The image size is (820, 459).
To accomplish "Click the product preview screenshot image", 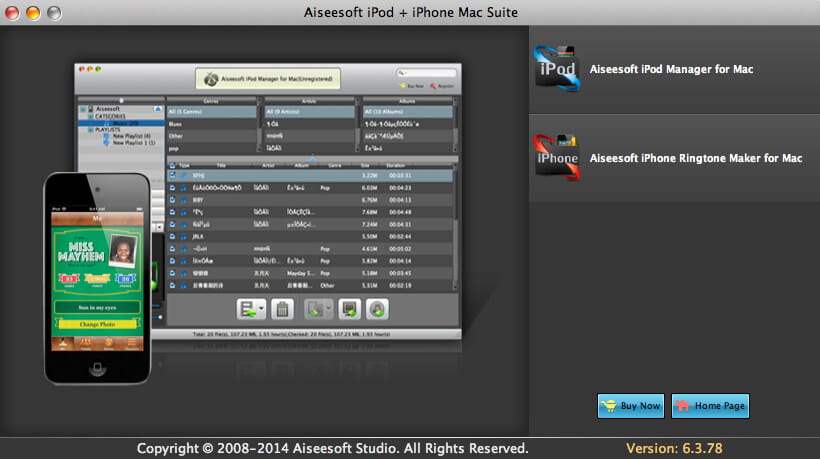I will [253, 224].
